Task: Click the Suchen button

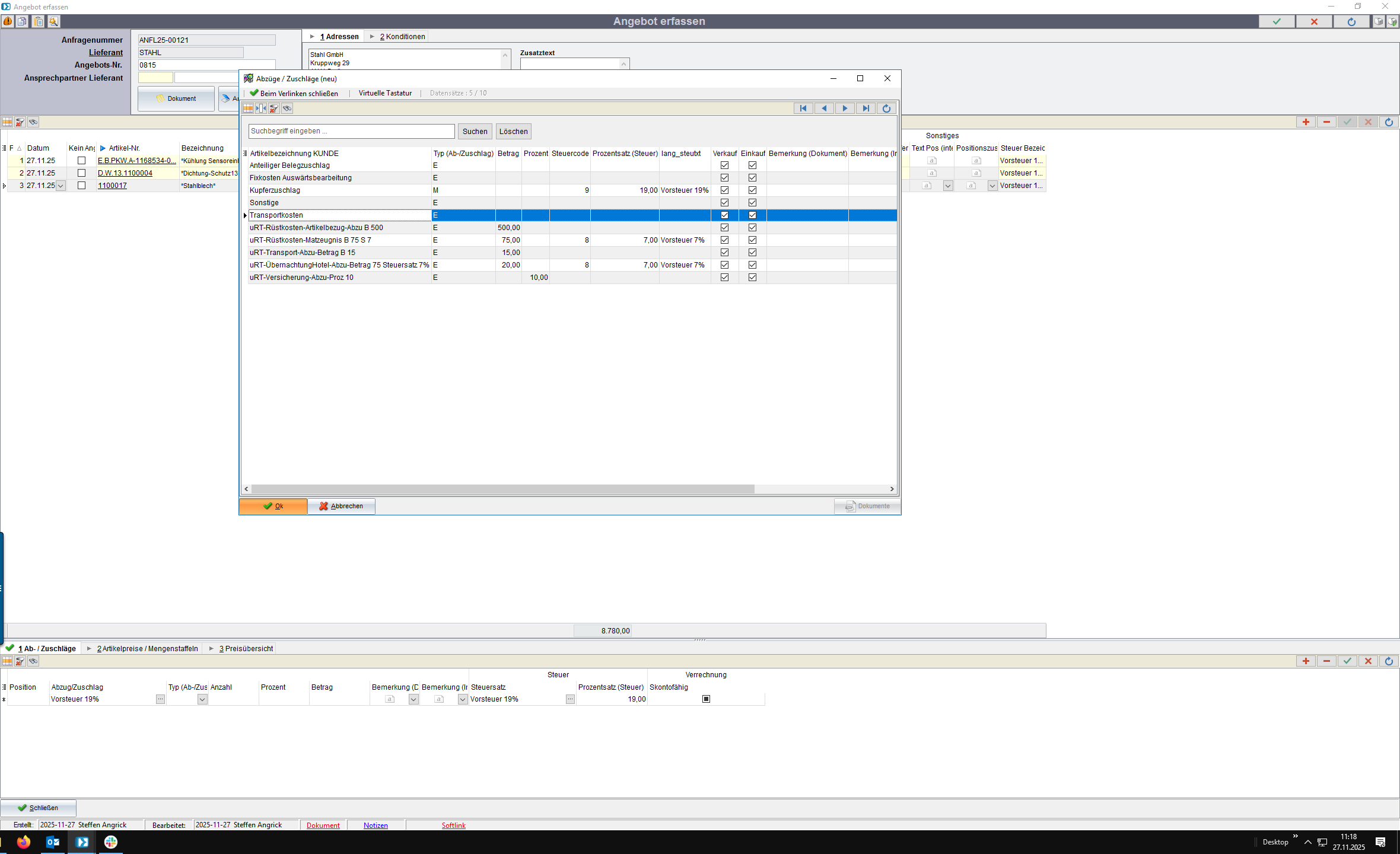Action: (x=475, y=132)
